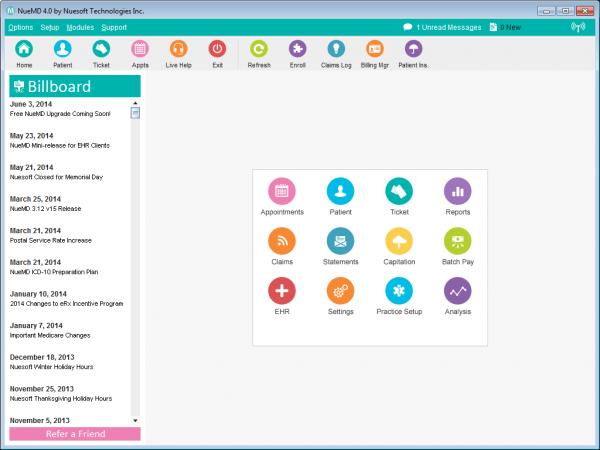Viewport: 600px width, 450px height.
Task: Click the Billboard scrollbar thumb
Action: click(135, 113)
